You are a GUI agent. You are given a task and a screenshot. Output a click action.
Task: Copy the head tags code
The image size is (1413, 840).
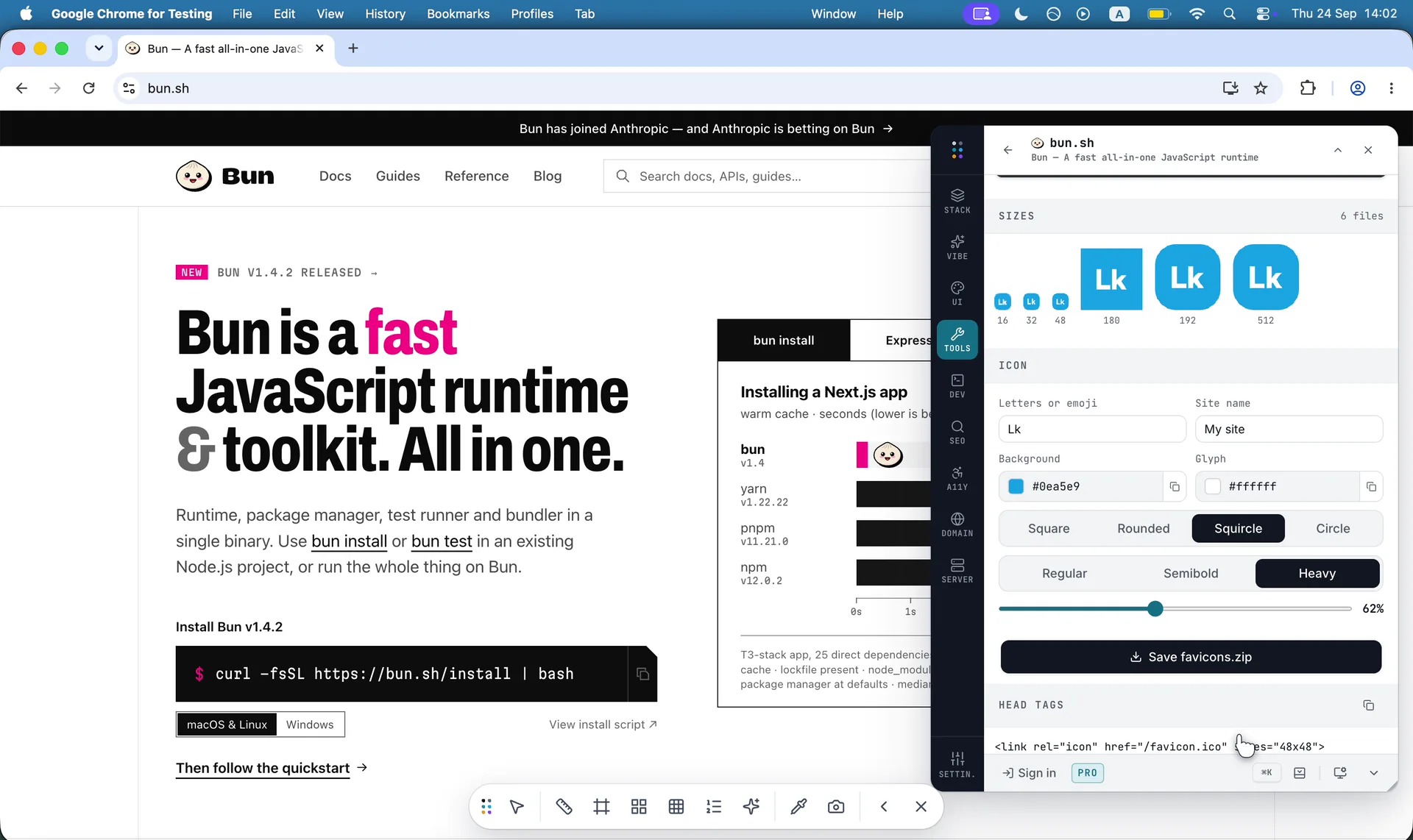coord(1368,705)
